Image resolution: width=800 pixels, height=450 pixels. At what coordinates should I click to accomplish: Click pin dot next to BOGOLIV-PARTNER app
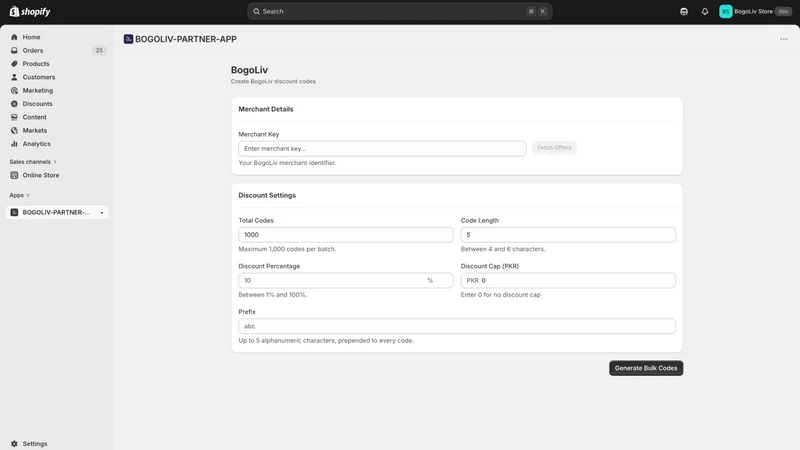(x=102, y=213)
